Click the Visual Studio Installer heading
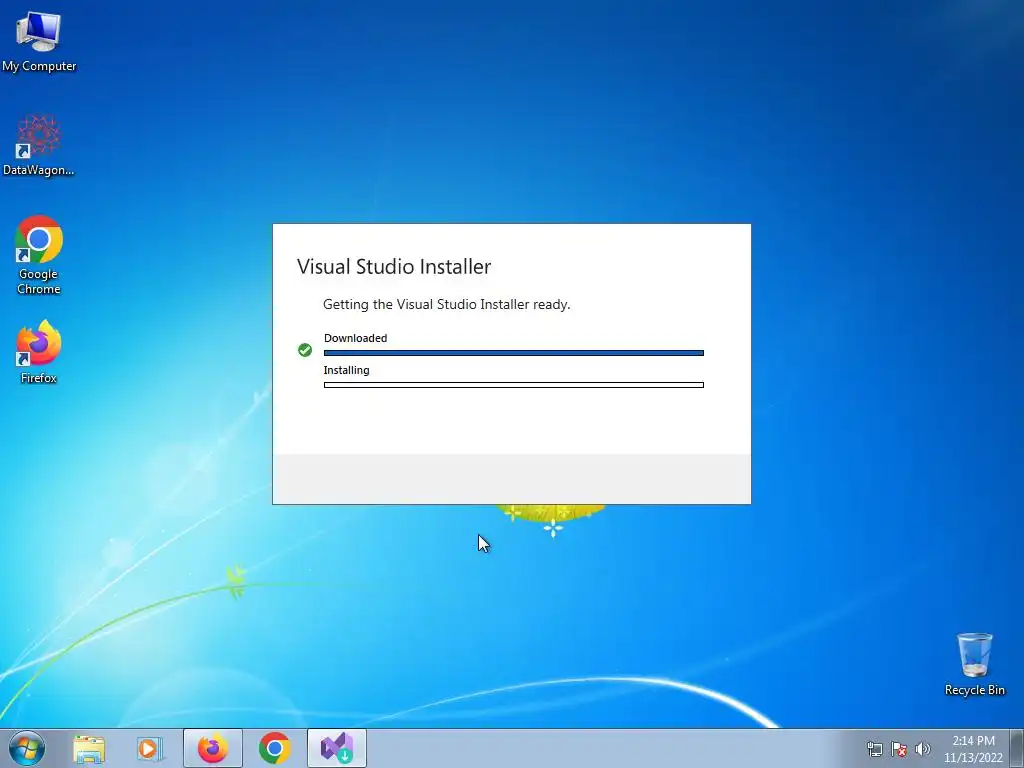 pos(394,266)
